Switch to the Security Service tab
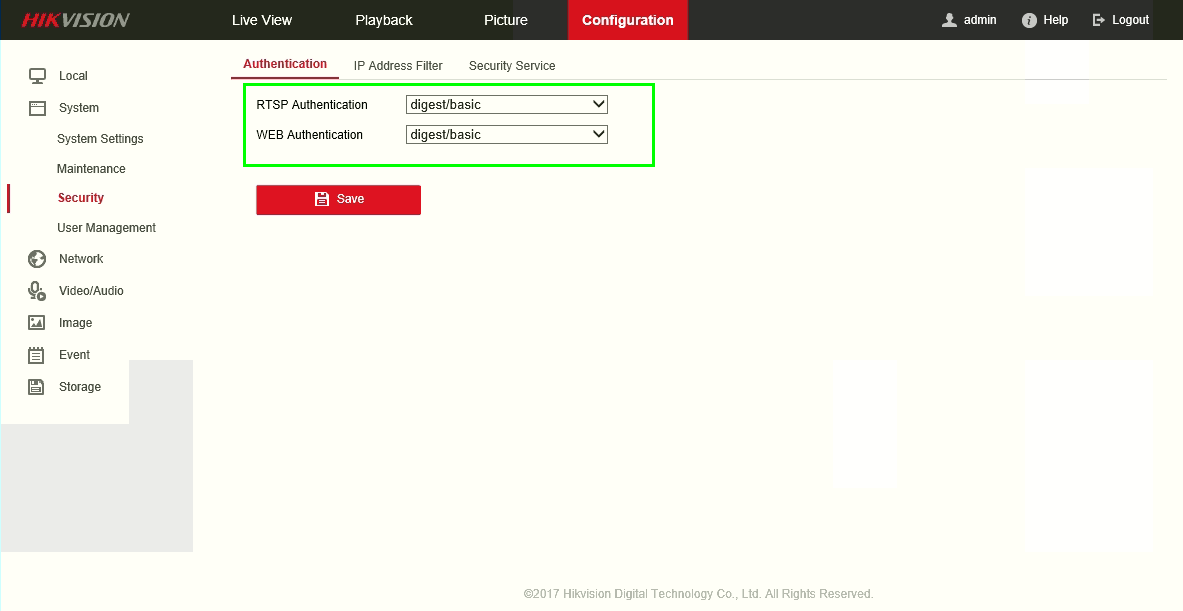The height and width of the screenshot is (611, 1183). pyautogui.click(x=511, y=65)
